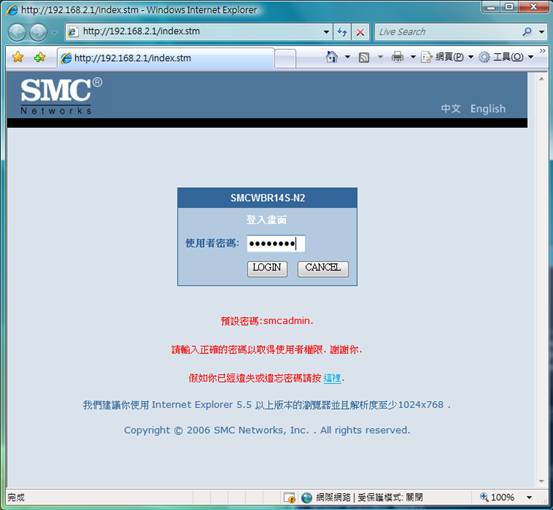This screenshot has height=510, width=553.
Task: Select the 192.168.2.1/index.stm browser tab
Action: click(166, 58)
